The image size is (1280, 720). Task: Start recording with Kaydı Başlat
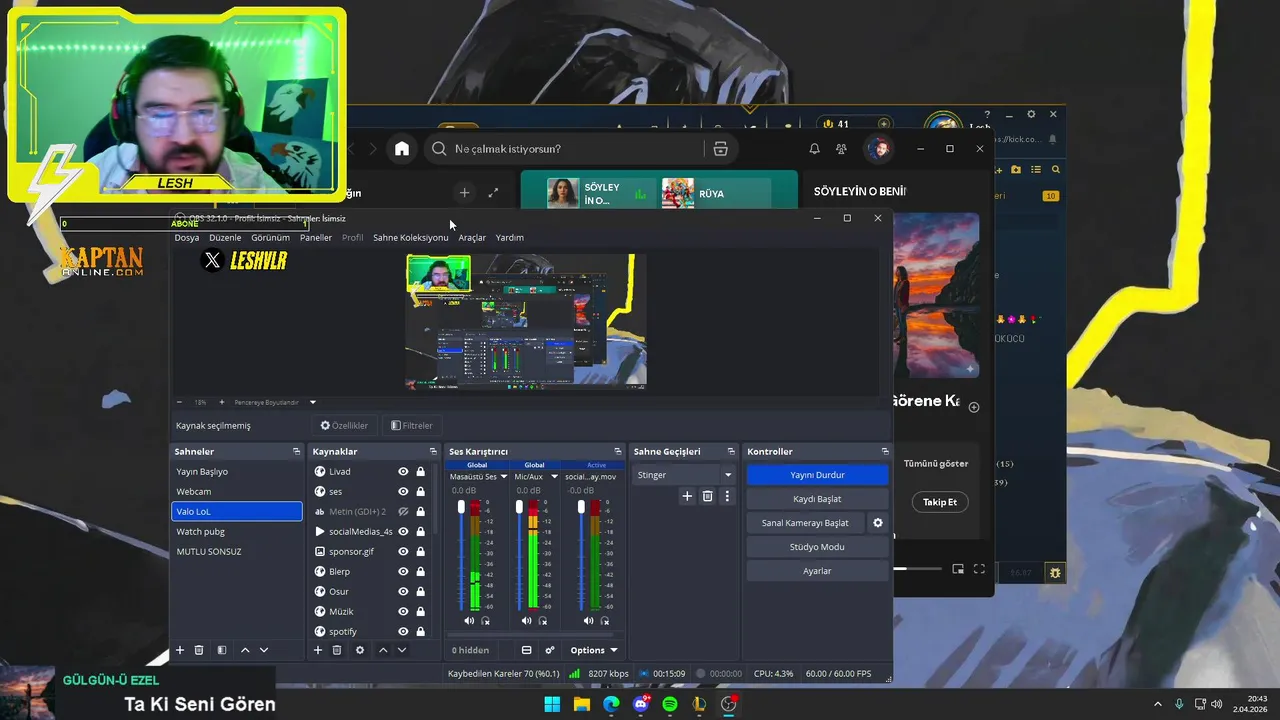(x=817, y=499)
